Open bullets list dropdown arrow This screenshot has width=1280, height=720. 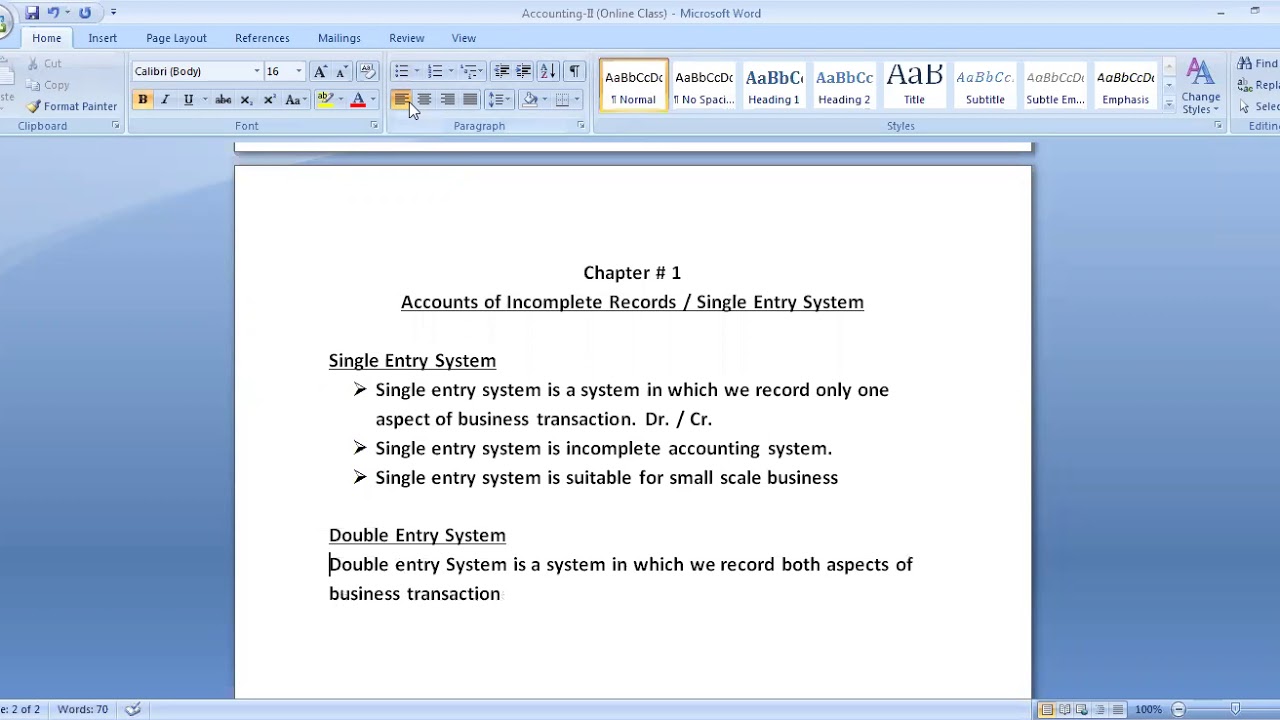[x=416, y=71]
